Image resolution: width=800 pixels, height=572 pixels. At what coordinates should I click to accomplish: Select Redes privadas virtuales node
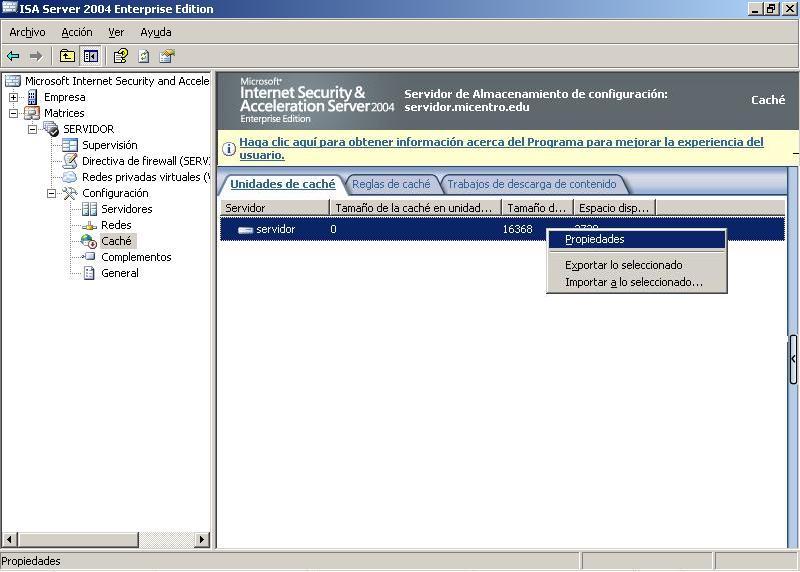pos(141,177)
